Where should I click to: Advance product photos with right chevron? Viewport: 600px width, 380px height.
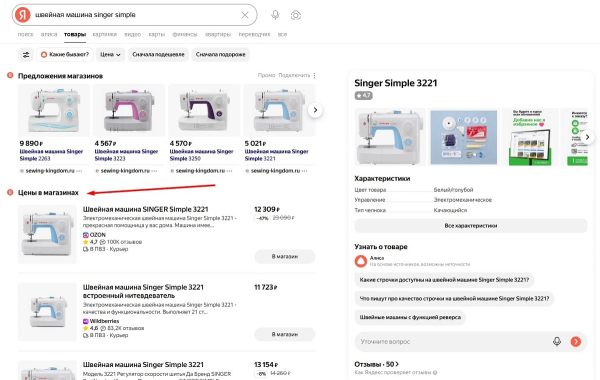coord(588,137)
